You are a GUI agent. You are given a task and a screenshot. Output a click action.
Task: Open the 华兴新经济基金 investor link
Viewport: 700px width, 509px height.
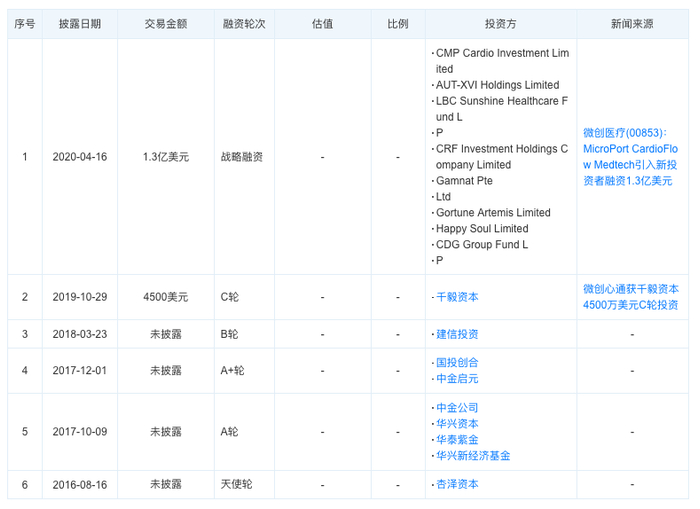(473, 455)
